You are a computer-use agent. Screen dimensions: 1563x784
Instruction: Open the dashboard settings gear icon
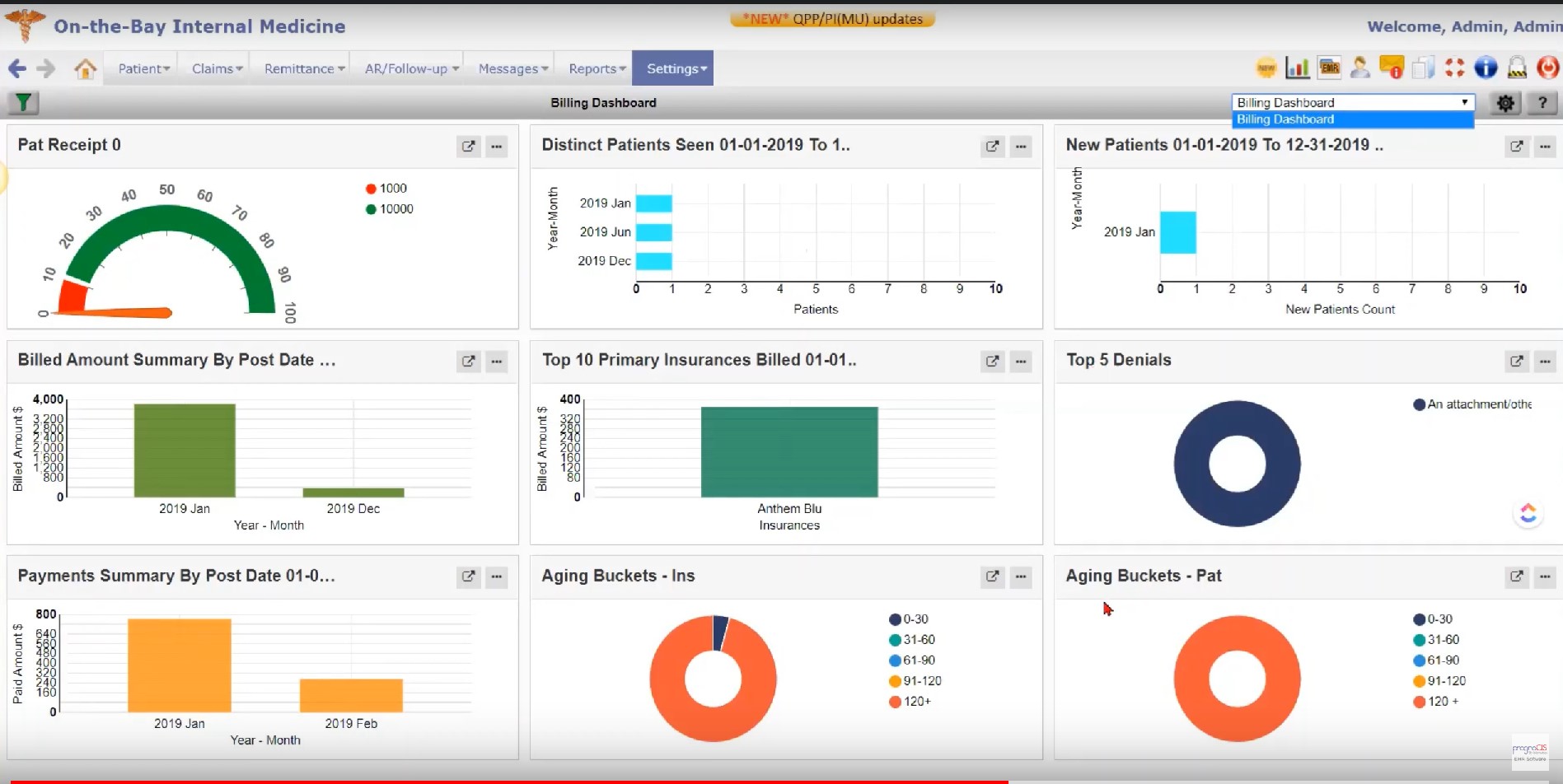(1505, 103)
